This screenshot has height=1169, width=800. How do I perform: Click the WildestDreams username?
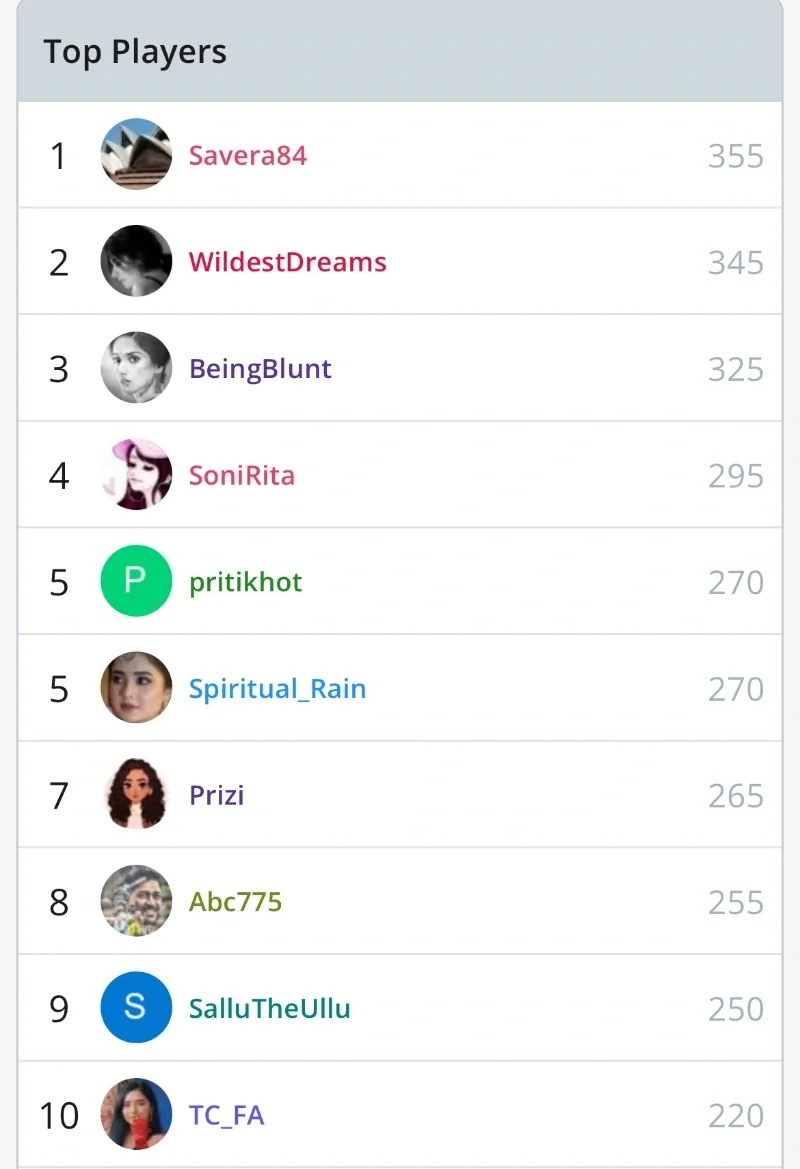coord(288,262)
